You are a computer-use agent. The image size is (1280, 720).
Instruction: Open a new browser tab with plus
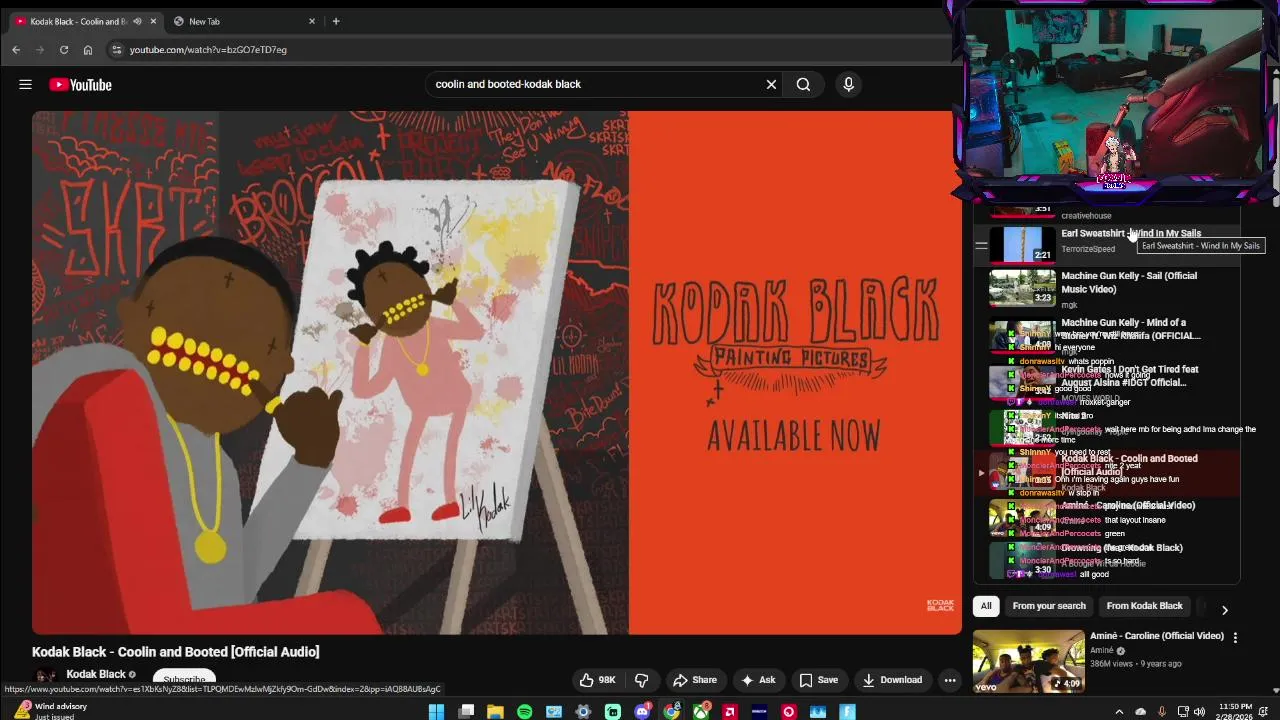tap(336, 21)
